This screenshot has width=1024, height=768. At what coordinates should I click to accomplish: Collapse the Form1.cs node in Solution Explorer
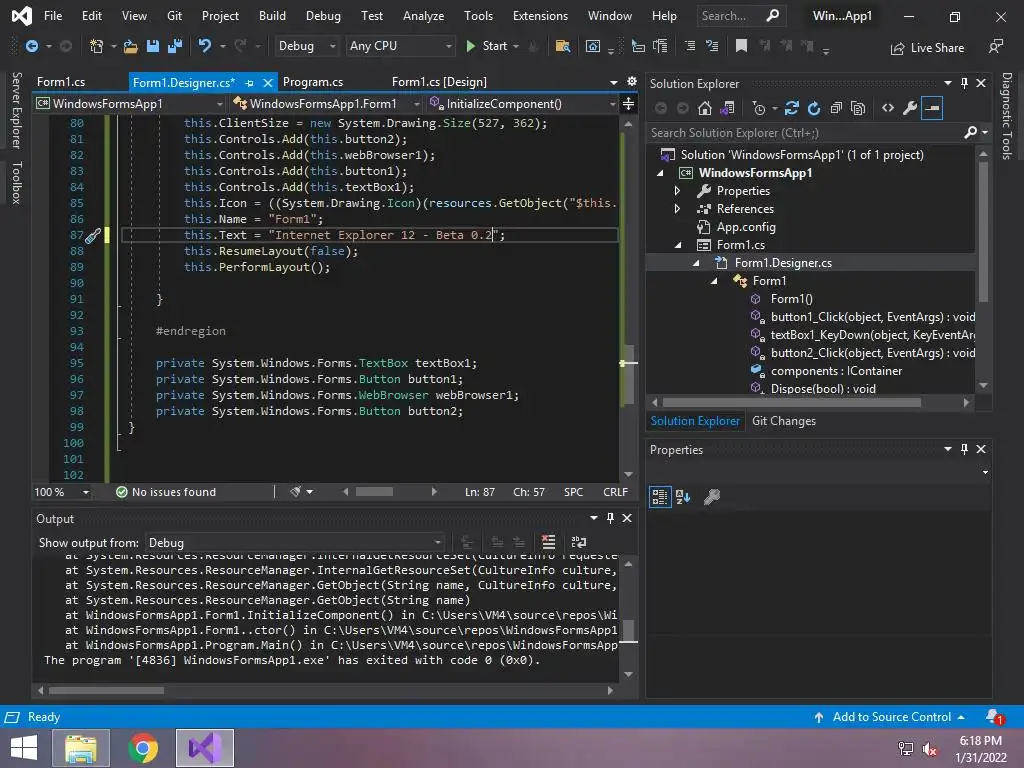click(678, 245)
